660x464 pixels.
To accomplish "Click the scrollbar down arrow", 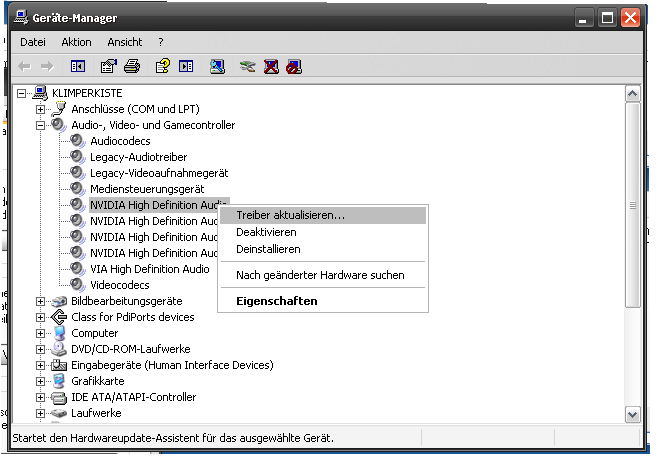I will [632, 414].
